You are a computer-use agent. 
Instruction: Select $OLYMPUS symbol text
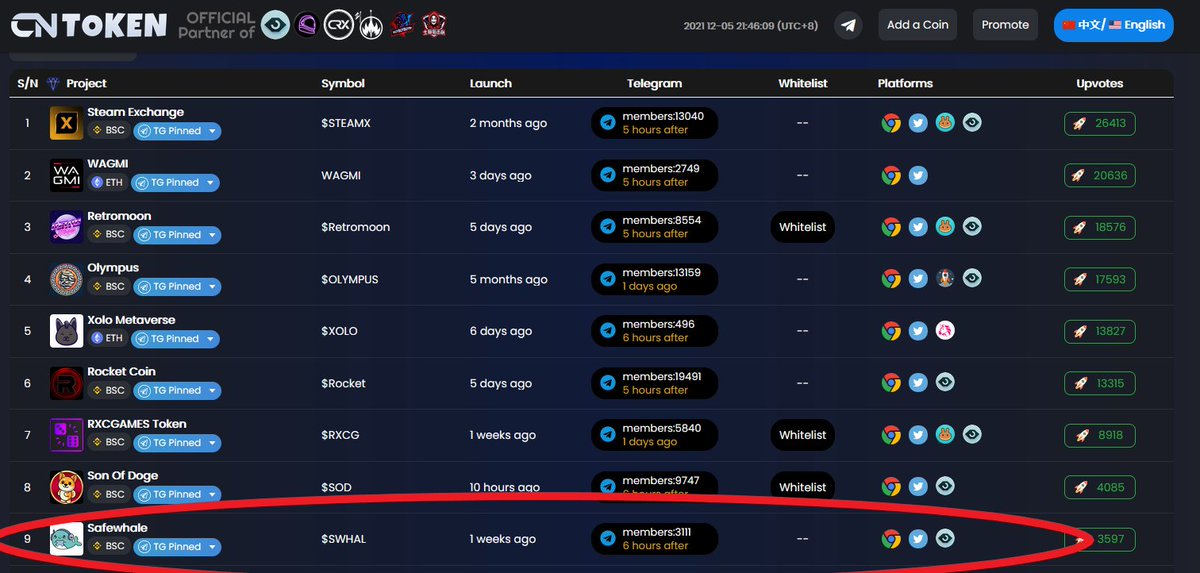coord(350,280)
